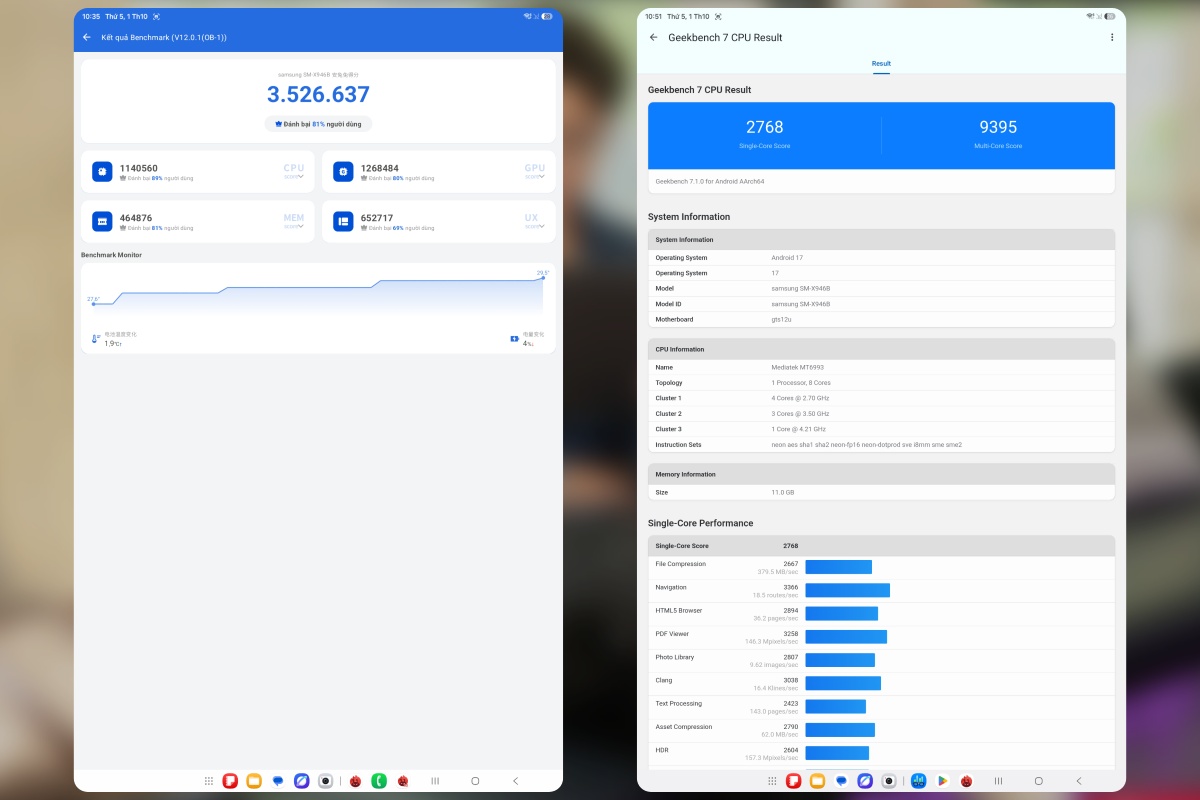Tap the MEM icon beside 464876
Image resolution: width=1200 pixels, height=800 pixels.
point(102,221)
